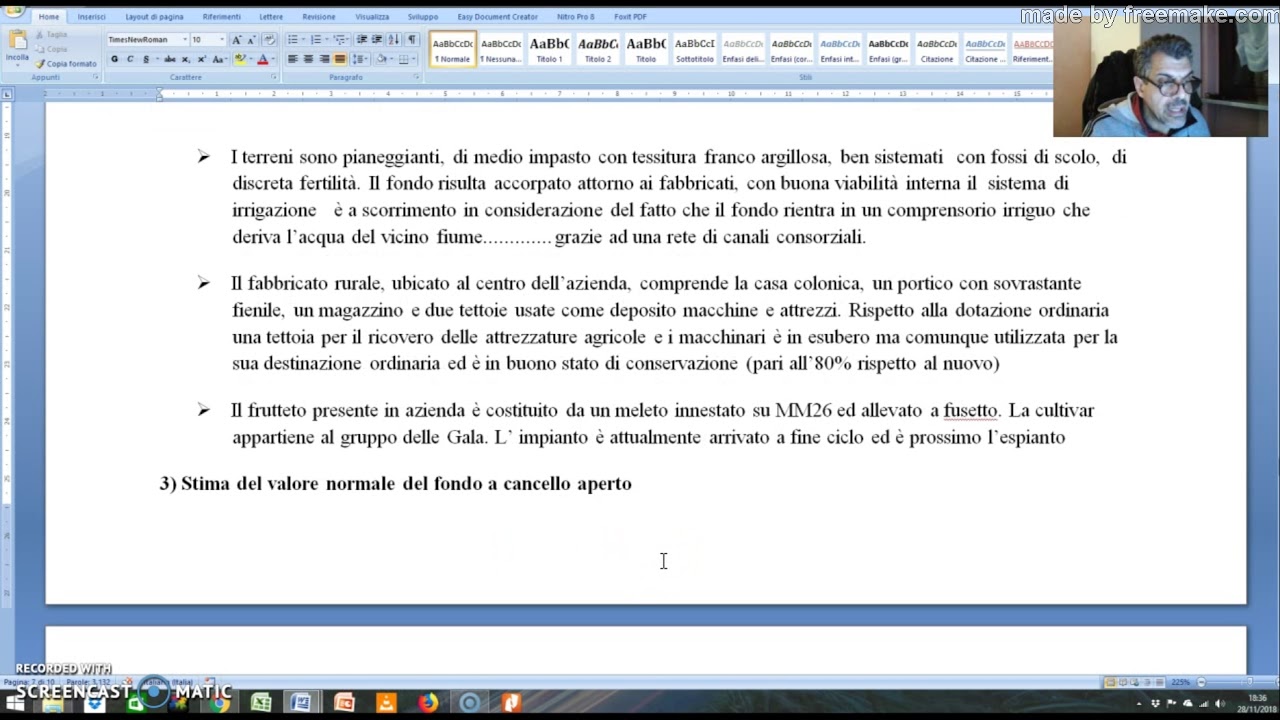The height and width of the screenshot is (720, 1280).
Task: Align text left
Action: [293, 60]
